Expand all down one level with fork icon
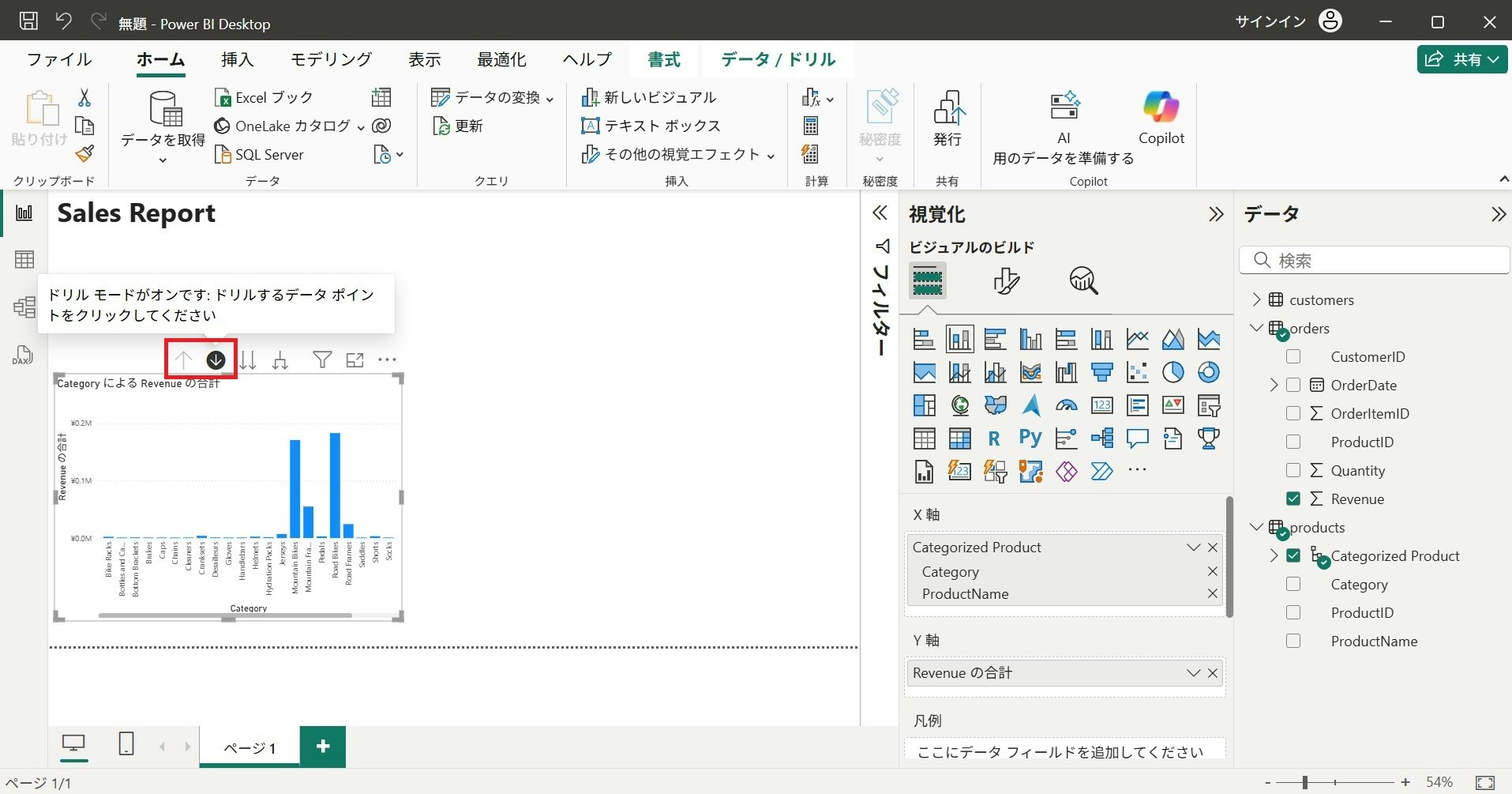 pyautogui.click(x=280, y=360)
